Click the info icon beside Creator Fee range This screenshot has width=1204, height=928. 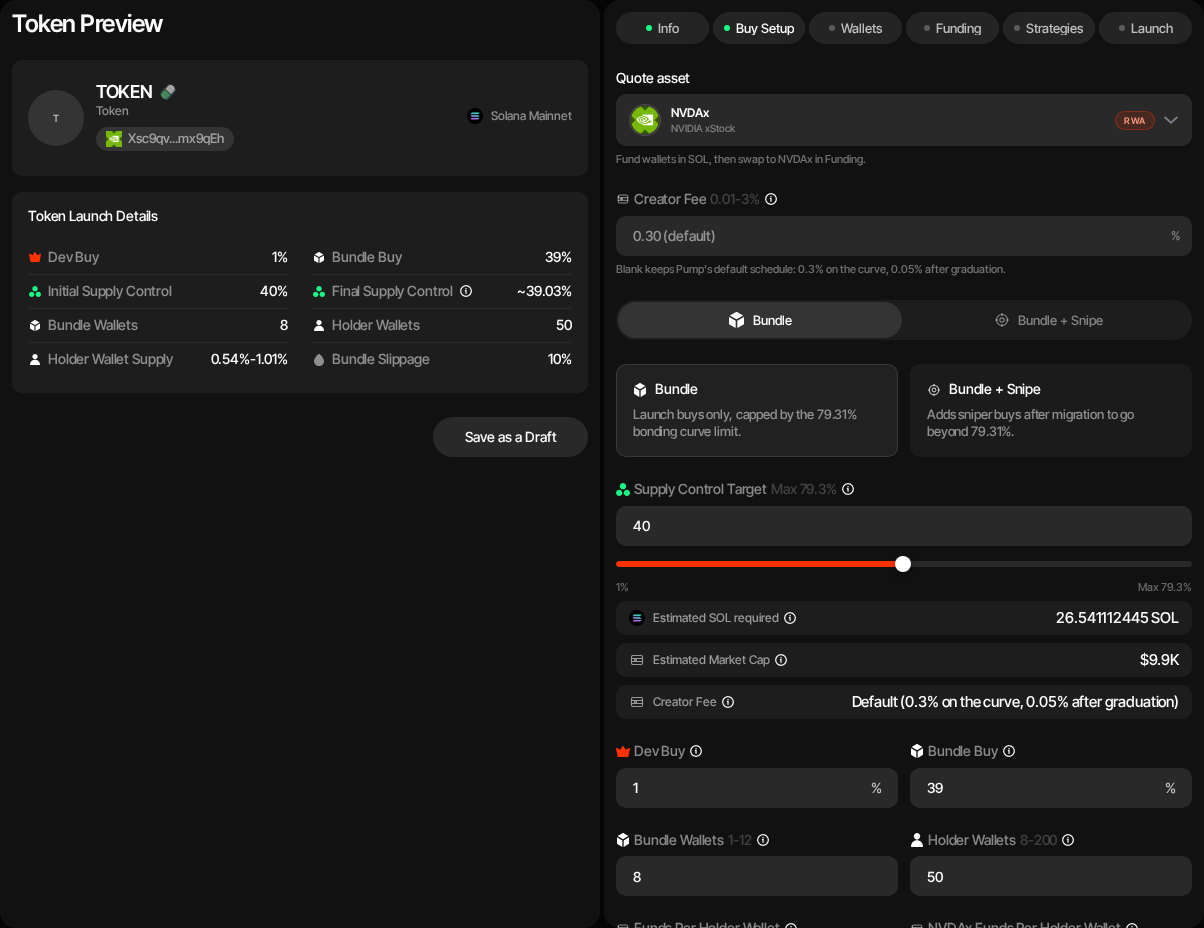[771, 199]
